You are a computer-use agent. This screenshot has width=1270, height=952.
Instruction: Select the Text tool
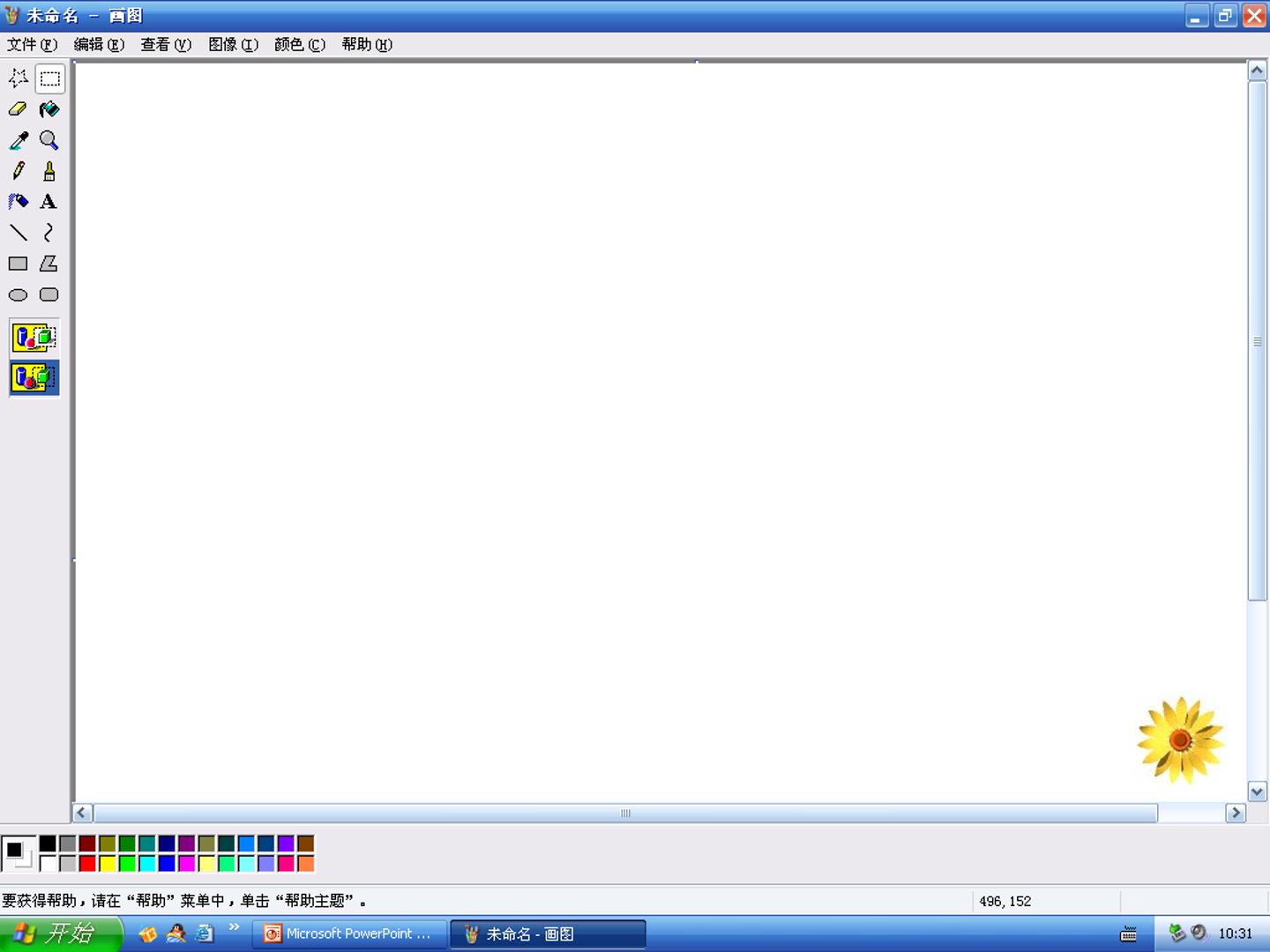click(x=49, y=202)
